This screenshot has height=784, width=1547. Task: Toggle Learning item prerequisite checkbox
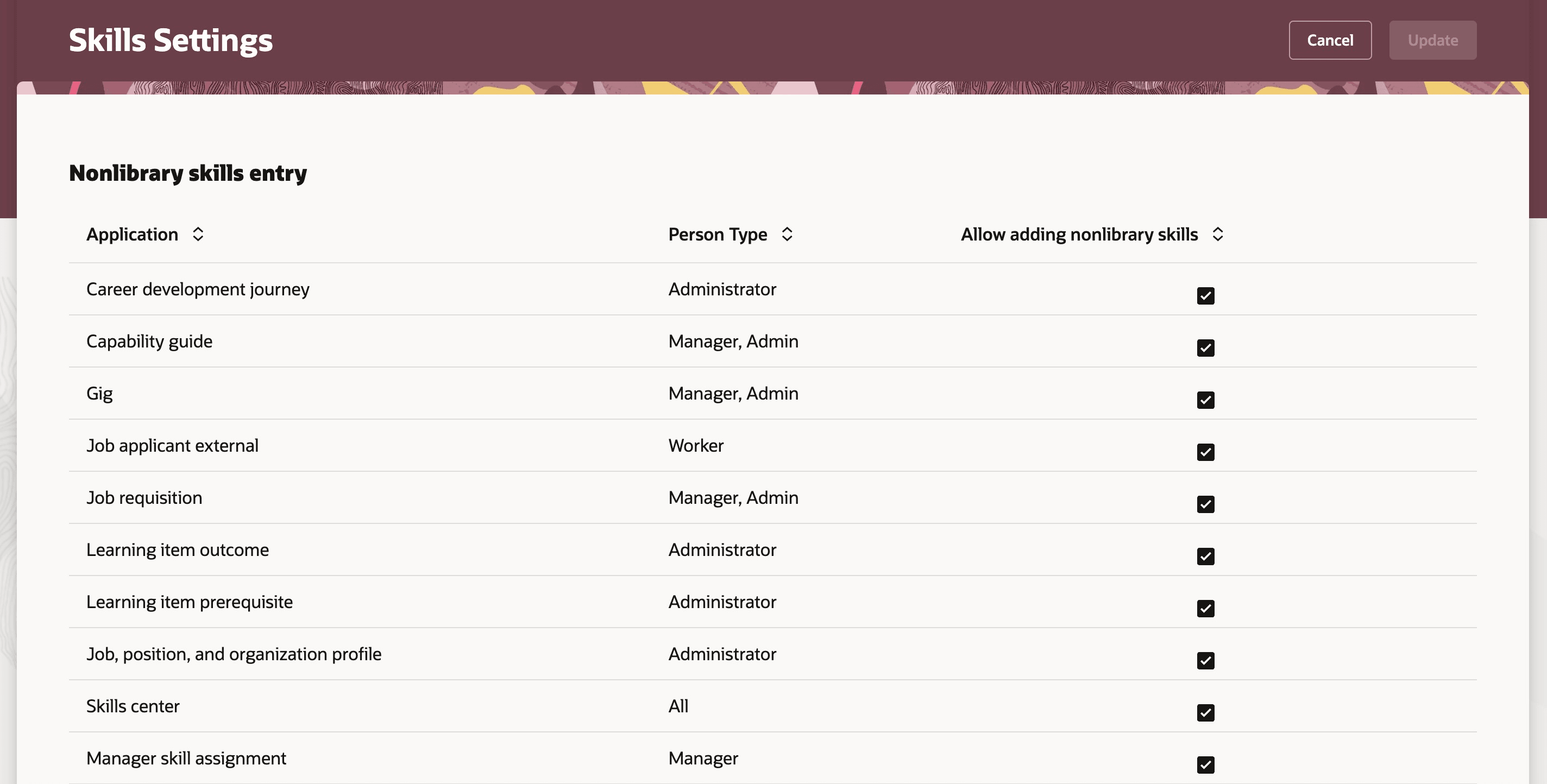pos(1207,609)
